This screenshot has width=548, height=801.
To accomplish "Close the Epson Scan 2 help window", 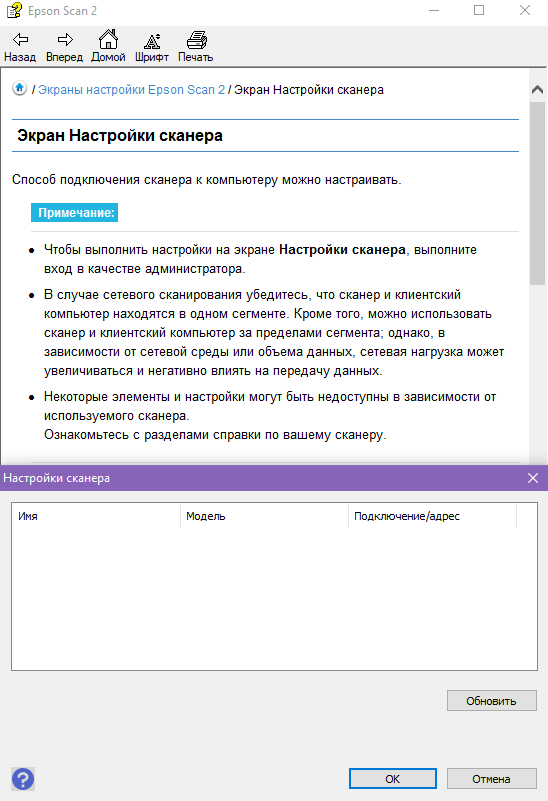I will pos(525,10).
